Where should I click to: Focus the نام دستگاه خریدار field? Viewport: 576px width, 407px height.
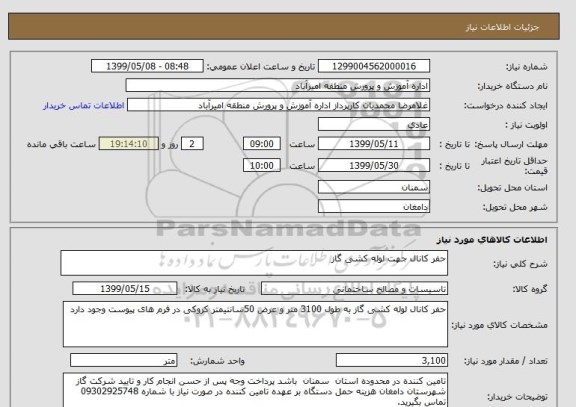278,86
